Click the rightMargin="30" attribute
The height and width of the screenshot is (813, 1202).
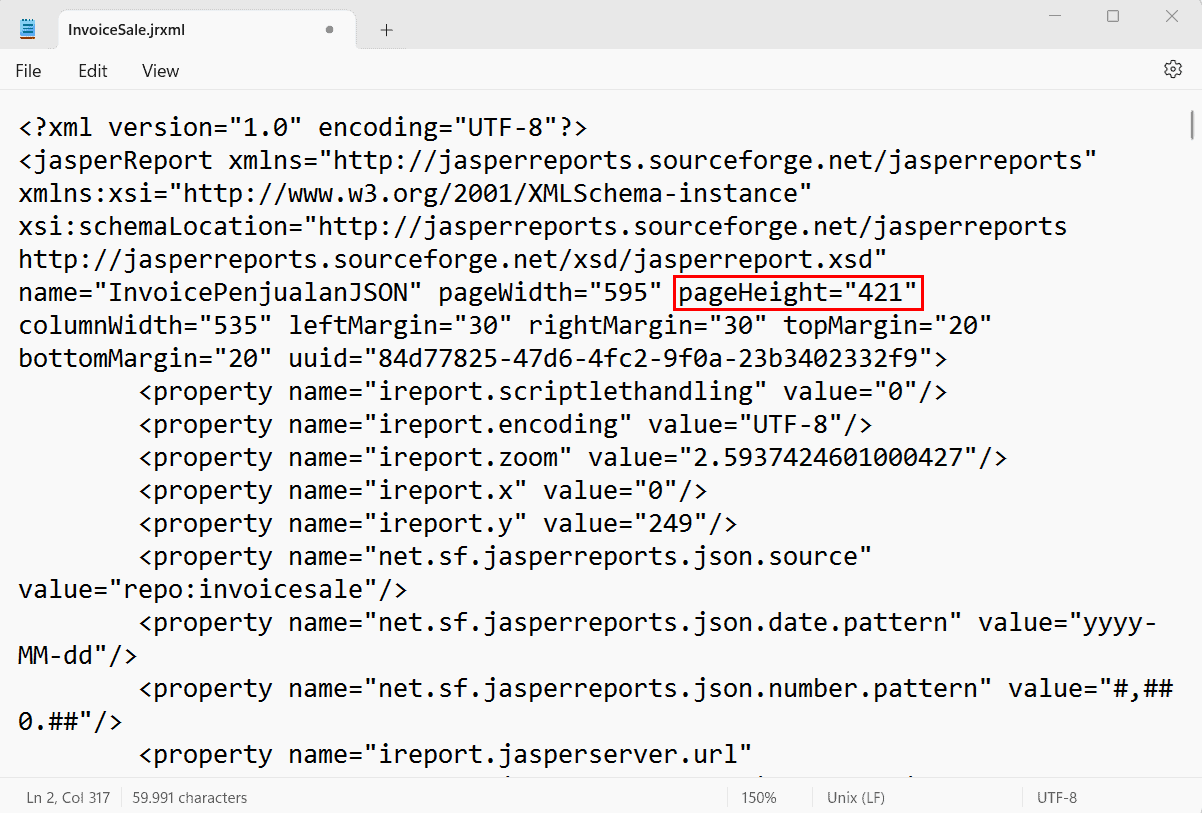pyautogui.click(x=648, y=326)
